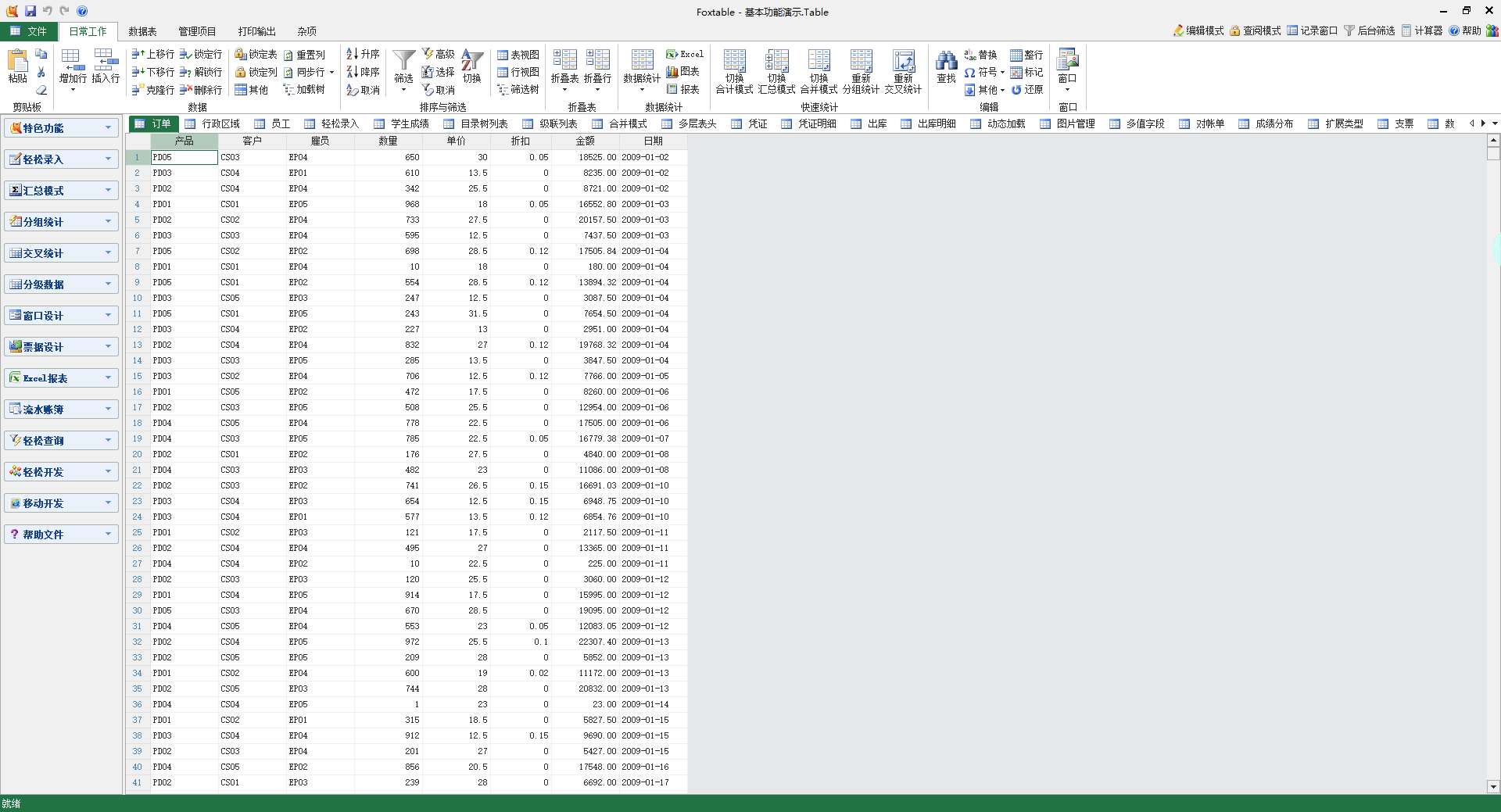Export data using the Excel icon
This screenshot has height=812, width=1501.
coord(684,54)
